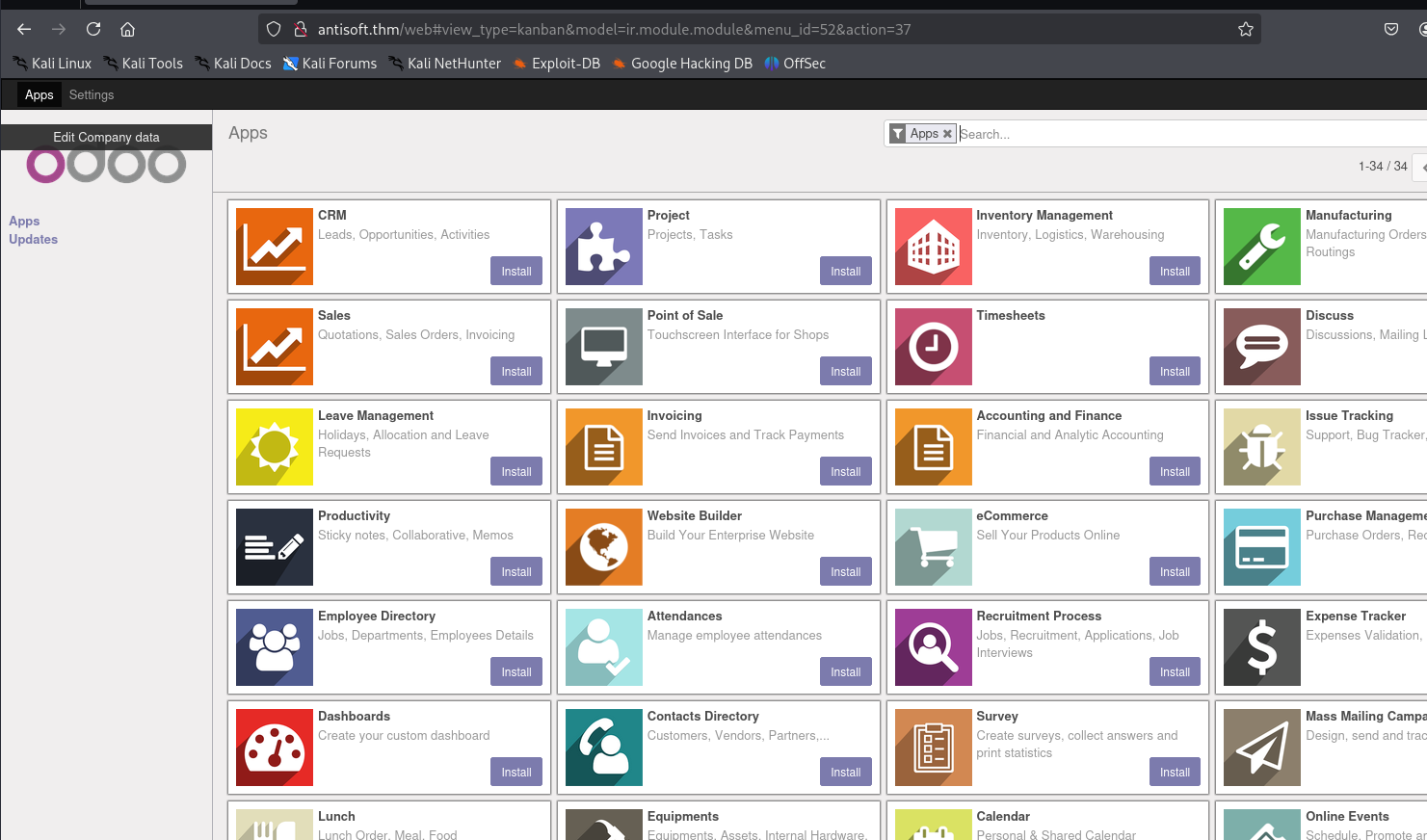Reload the page in the browser
1427x840 pixels.
click(93, 29)
